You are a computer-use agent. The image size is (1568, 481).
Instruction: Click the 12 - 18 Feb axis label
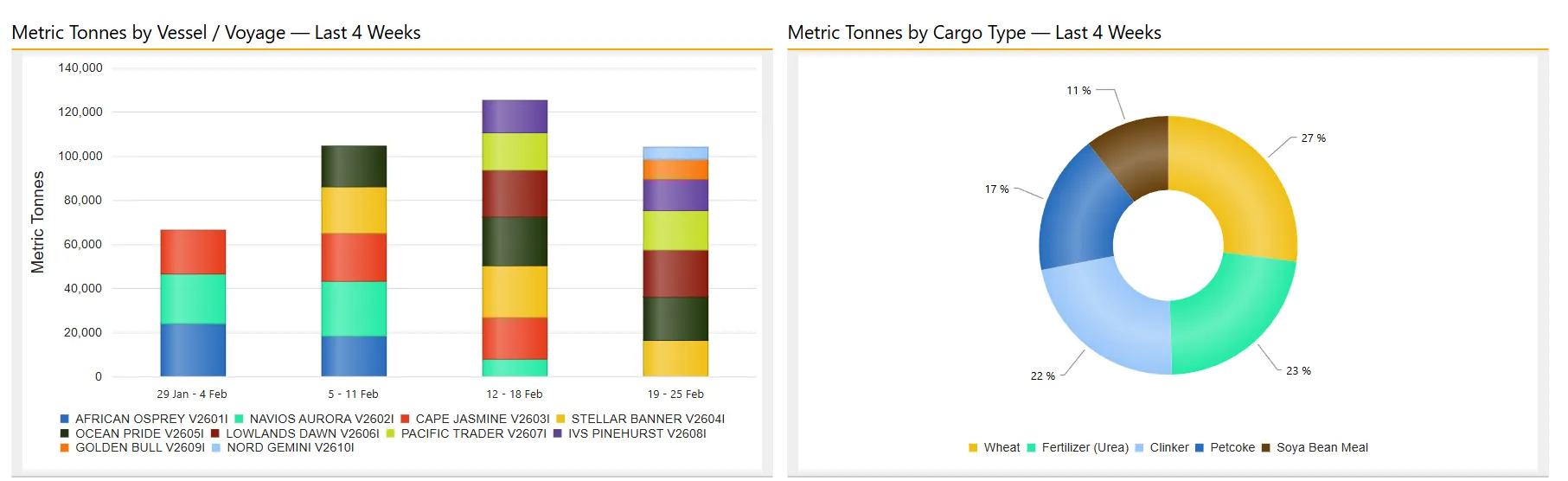click(515, 394)
